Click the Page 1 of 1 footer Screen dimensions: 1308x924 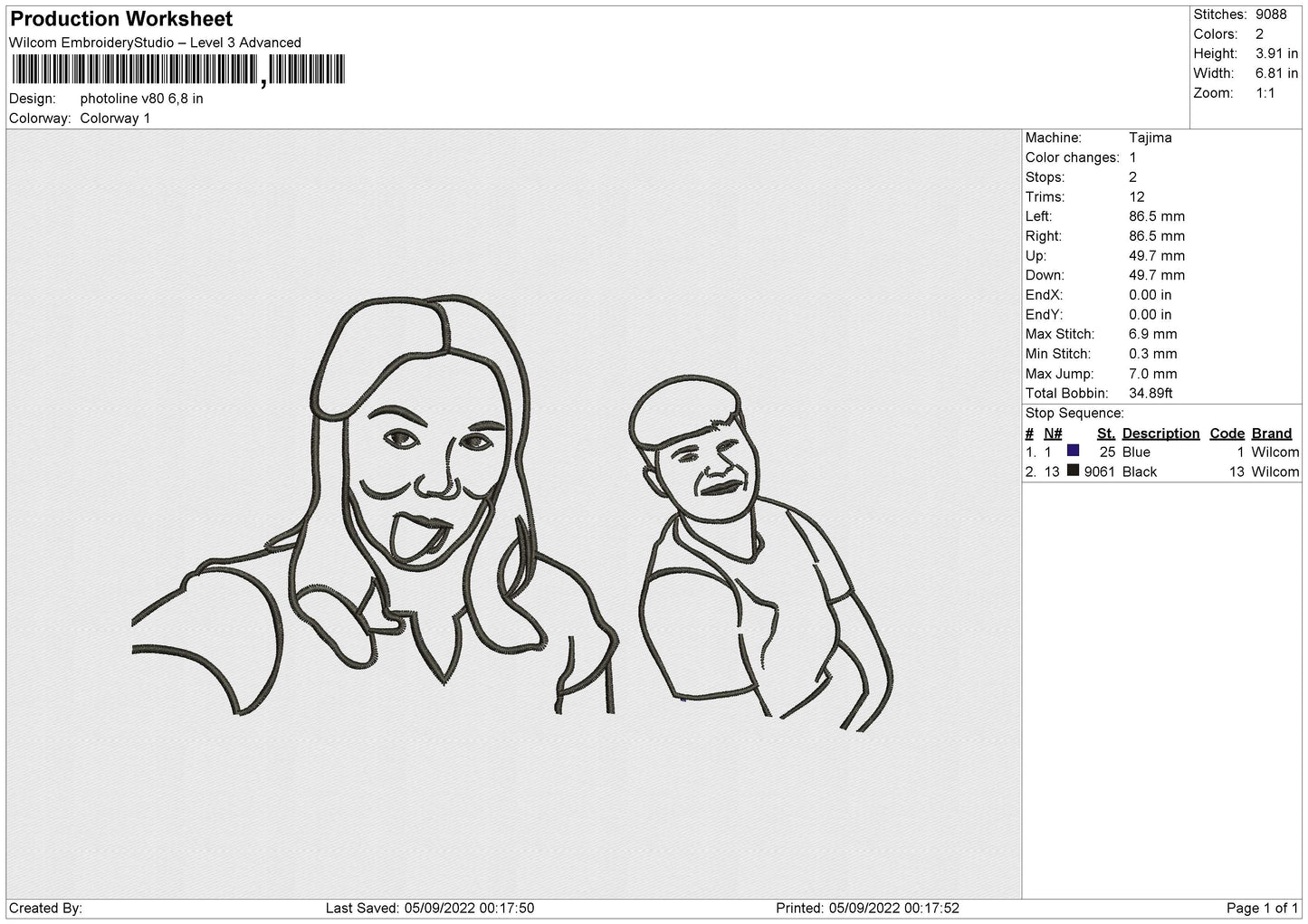pos(1263,908)
